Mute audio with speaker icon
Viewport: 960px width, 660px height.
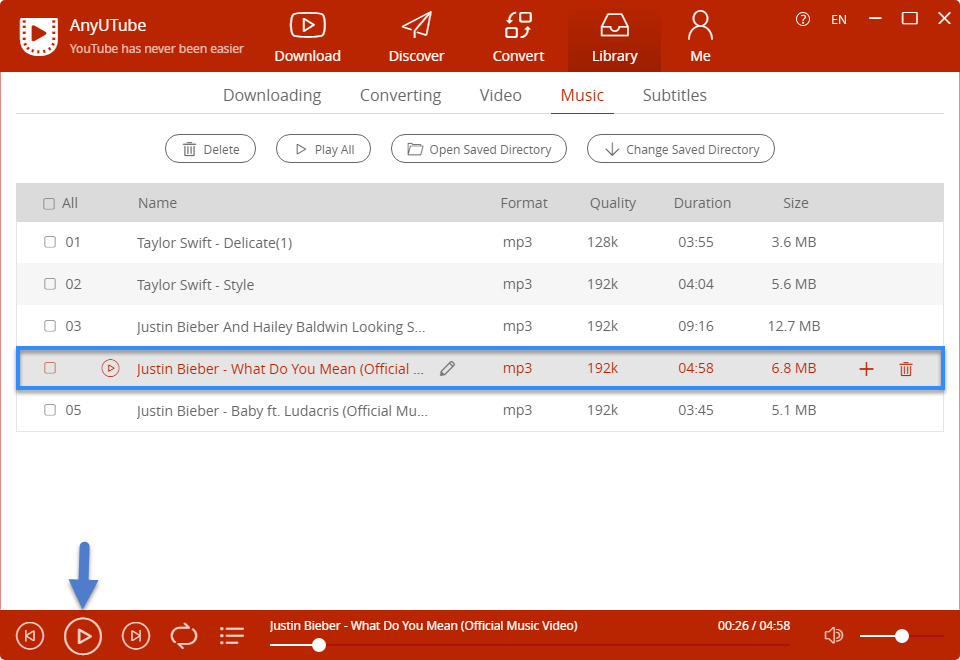[x=833, y=636]
